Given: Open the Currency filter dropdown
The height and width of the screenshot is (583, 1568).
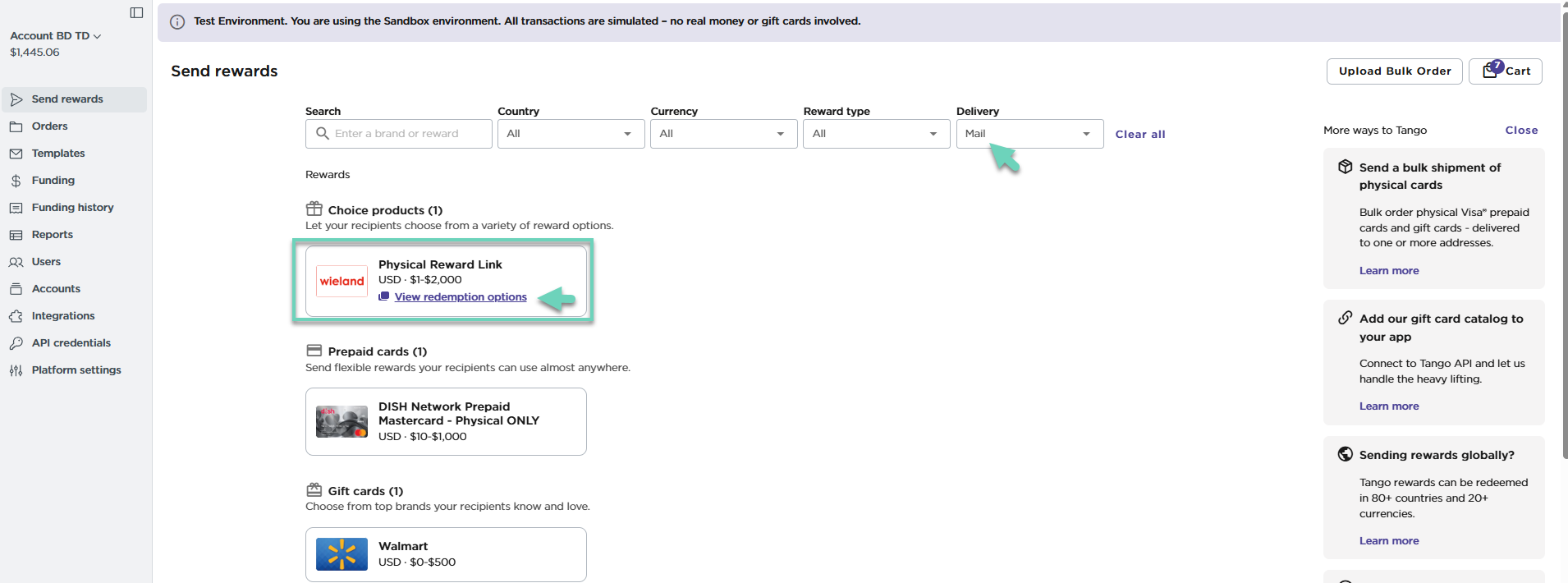Looking at the screenshot, I should (723, 134).
